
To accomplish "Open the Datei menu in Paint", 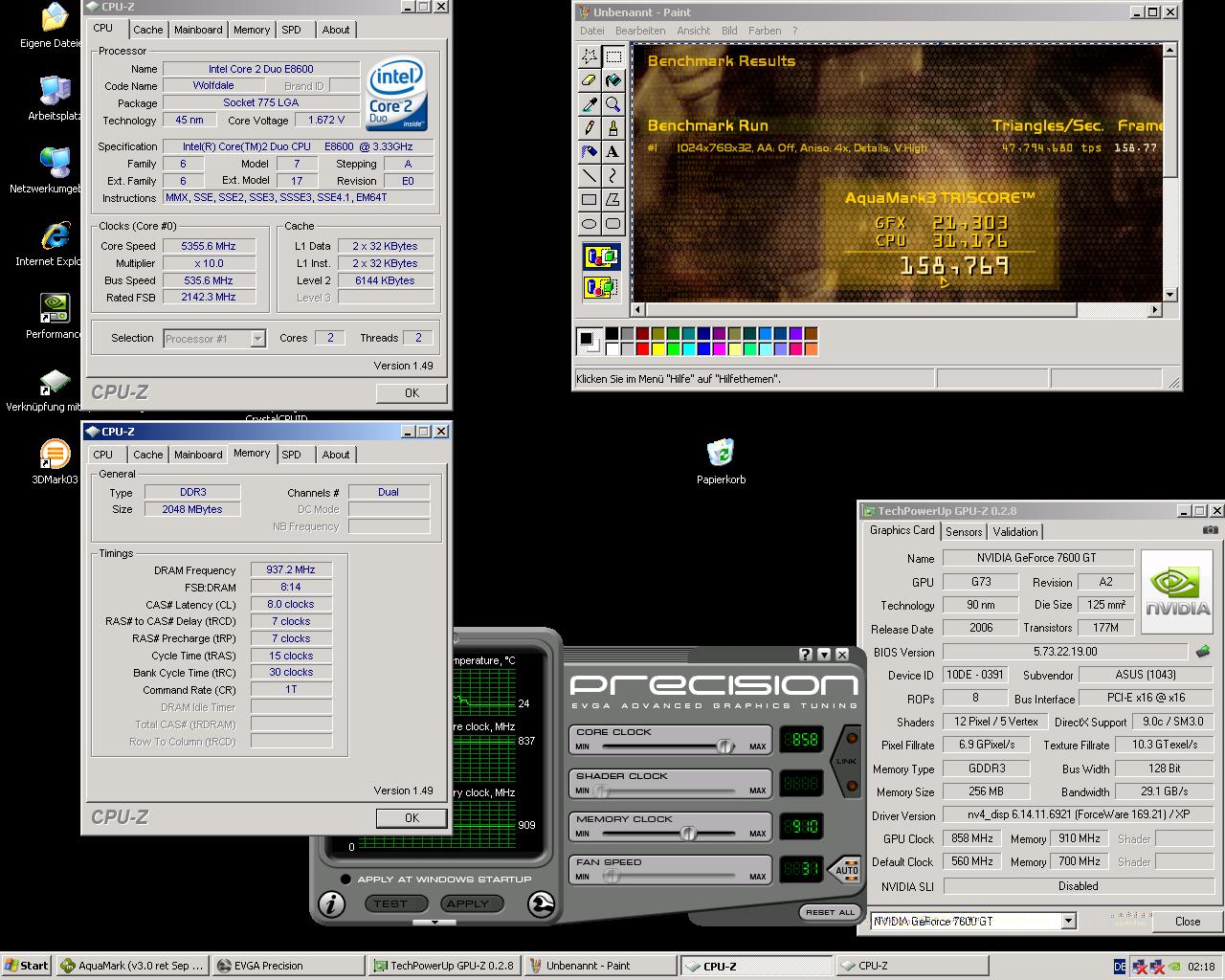I will click(x=592, y=31).
